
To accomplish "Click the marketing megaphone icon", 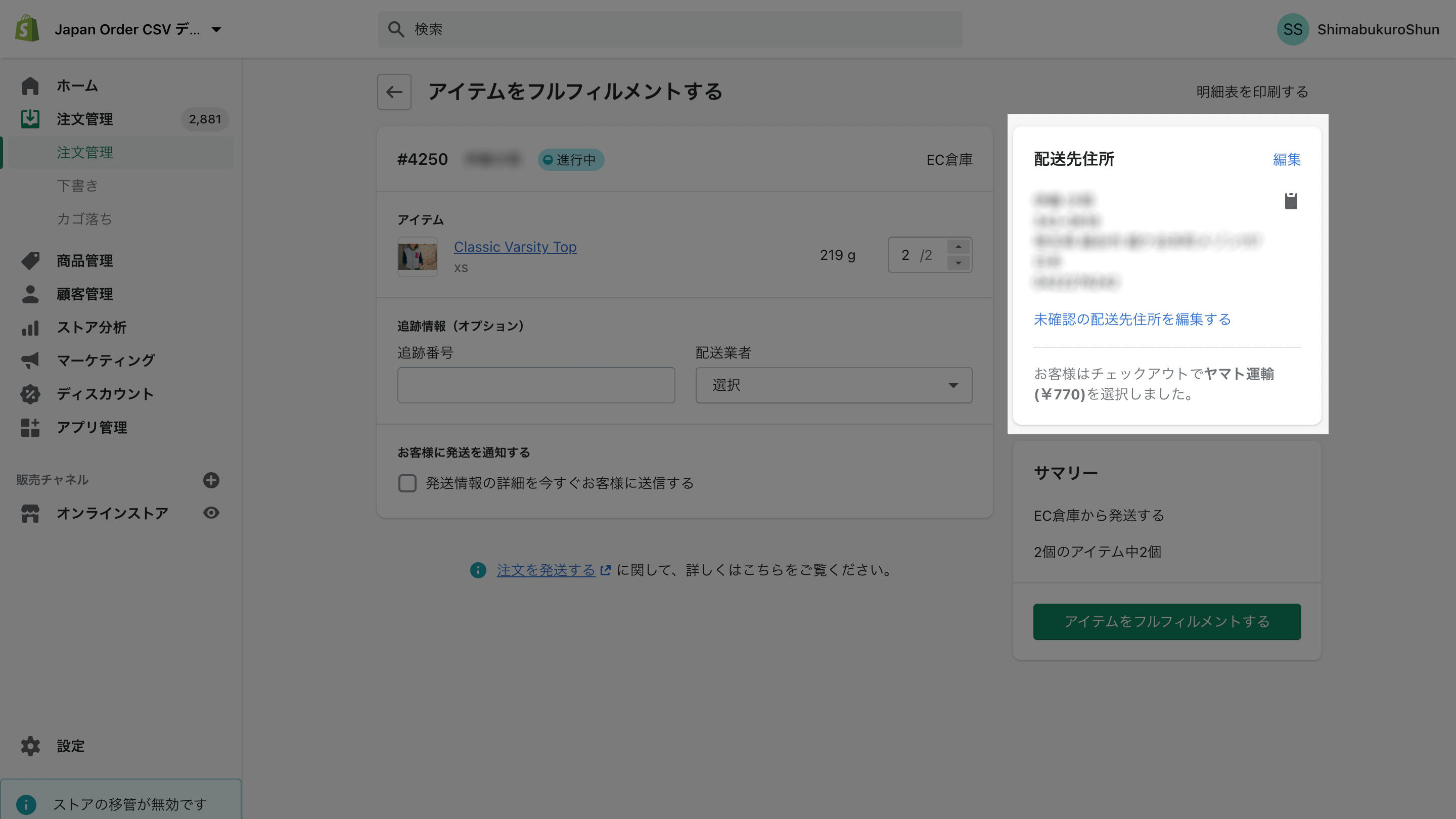I will [30, 360].
